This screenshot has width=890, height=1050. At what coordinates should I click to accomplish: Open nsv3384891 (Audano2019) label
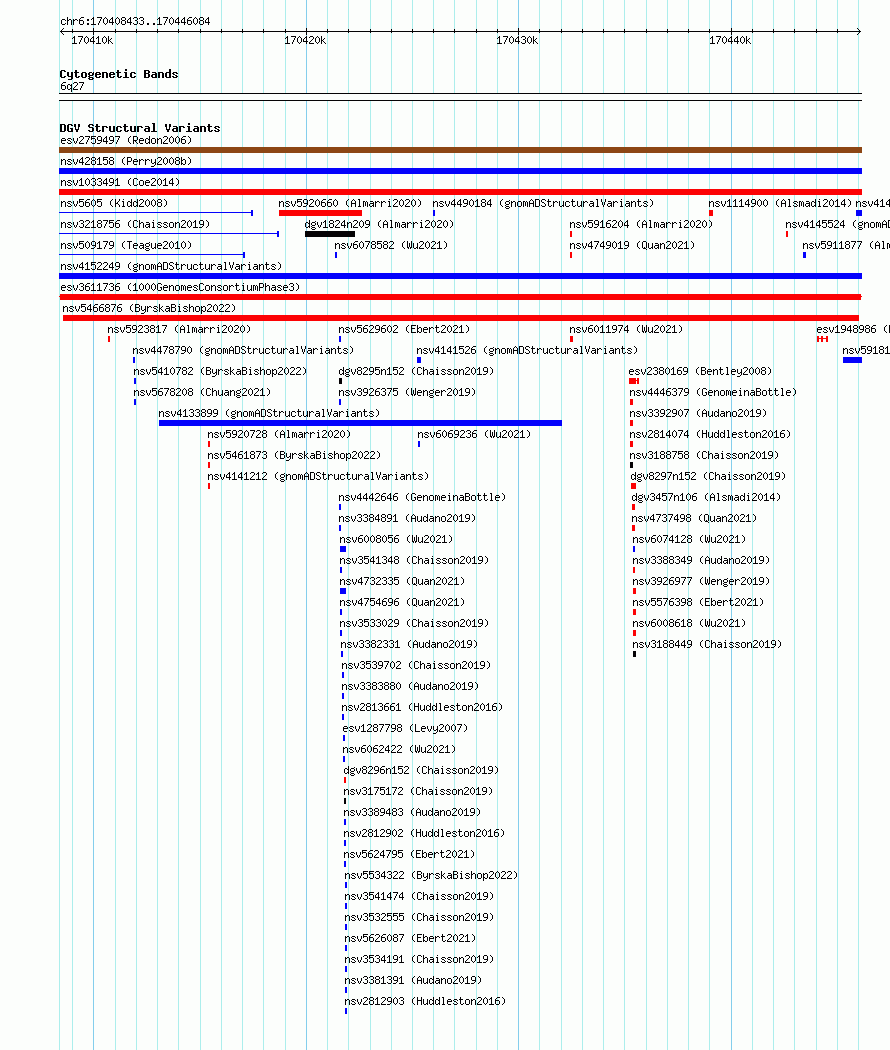click(407, 518)
